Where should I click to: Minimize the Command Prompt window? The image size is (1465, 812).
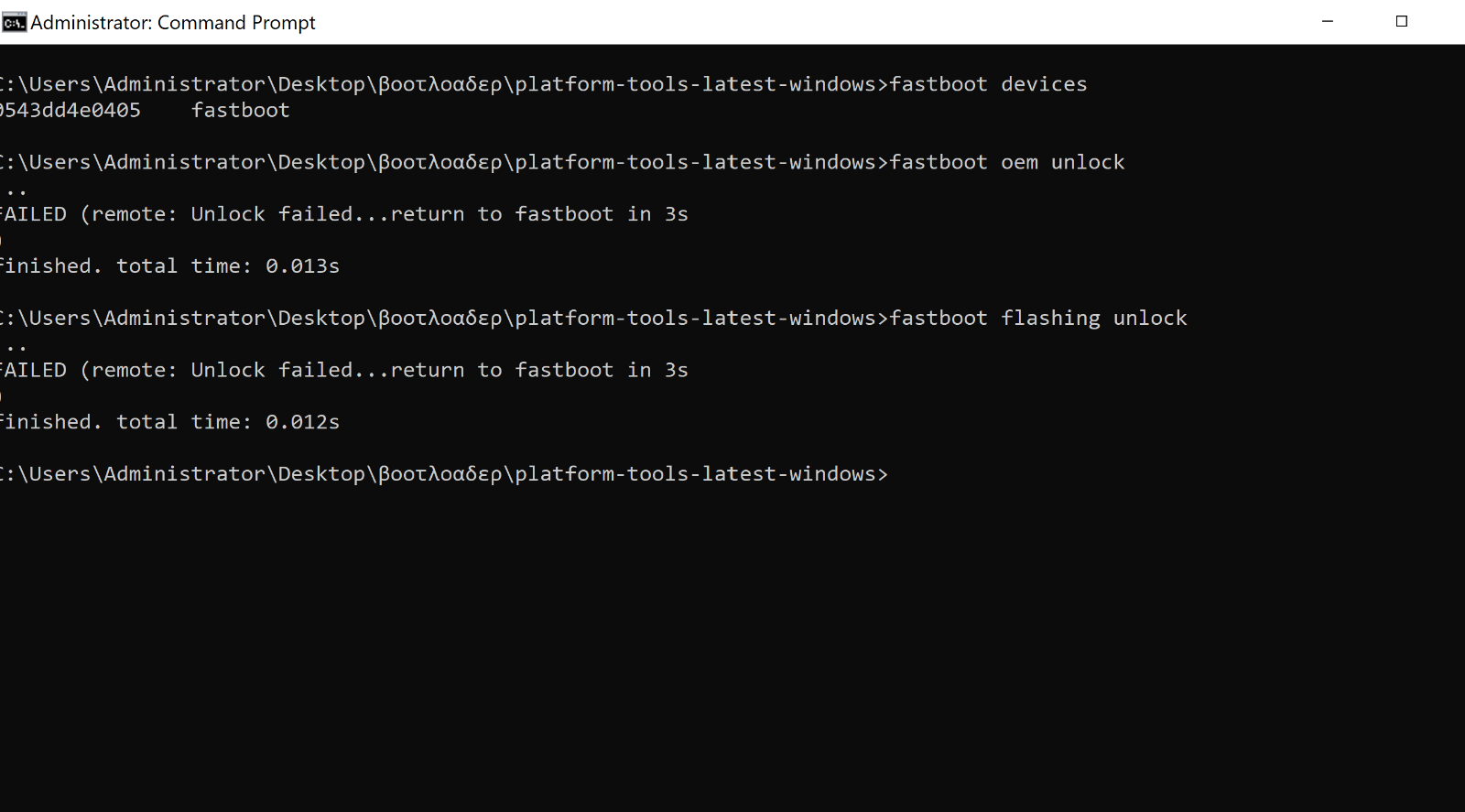pos(1328,22)
